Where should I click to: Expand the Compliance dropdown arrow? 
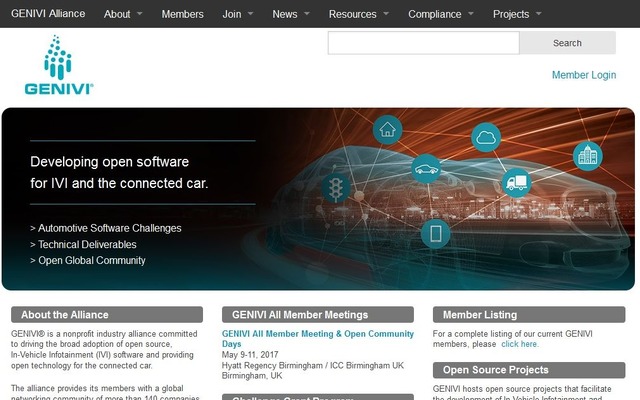pyautogui.click(x=471, y=13)
